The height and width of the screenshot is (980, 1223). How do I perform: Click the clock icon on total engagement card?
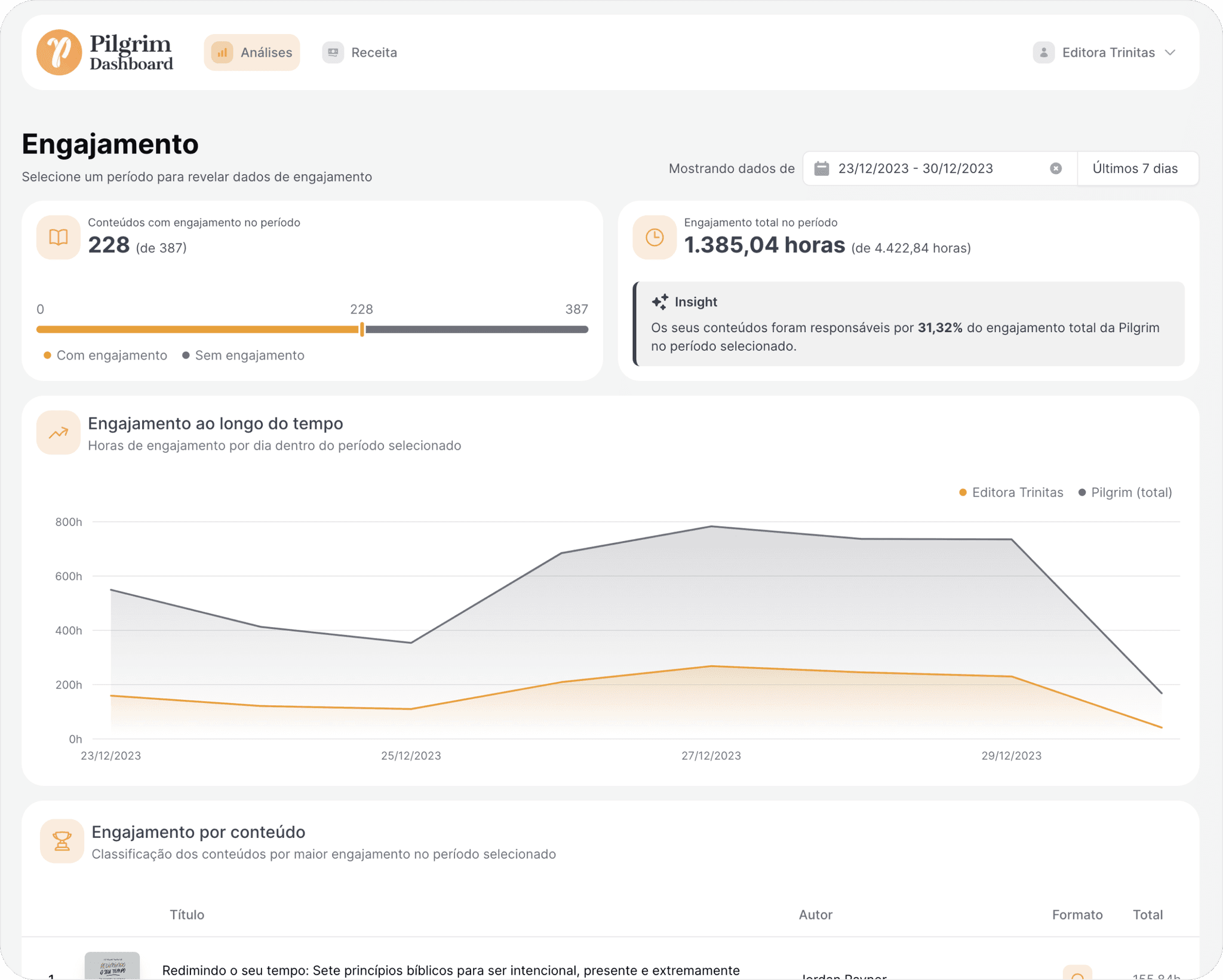point(654,237)
